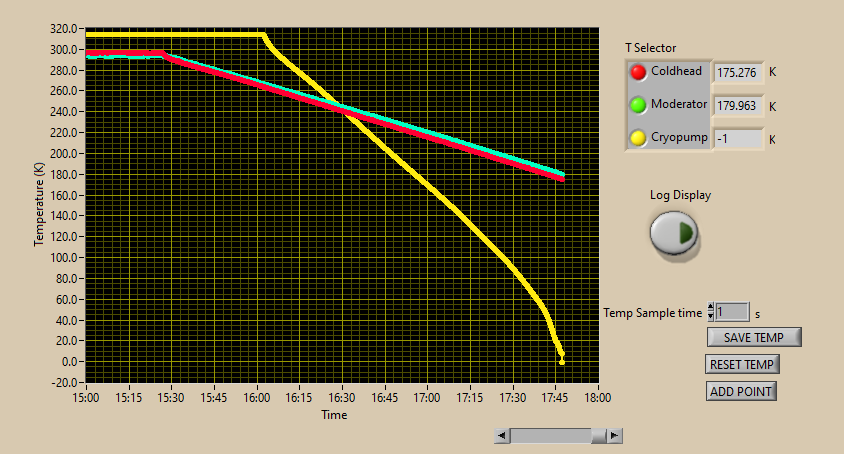This screenshot has height=454, width=844.
Task: Click the Cryopump label text
Action: point(679,137)
